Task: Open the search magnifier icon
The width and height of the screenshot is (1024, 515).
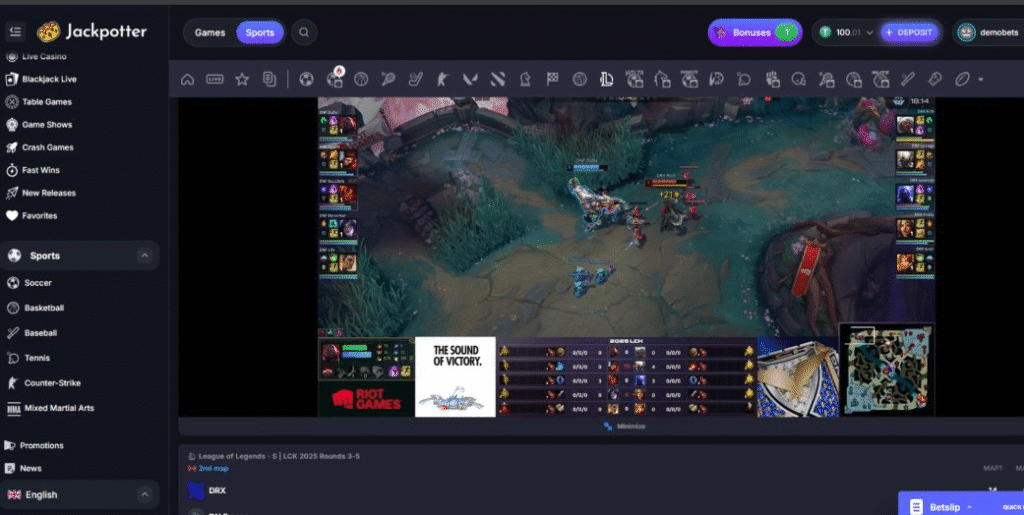Action: [x=303, y=33]
